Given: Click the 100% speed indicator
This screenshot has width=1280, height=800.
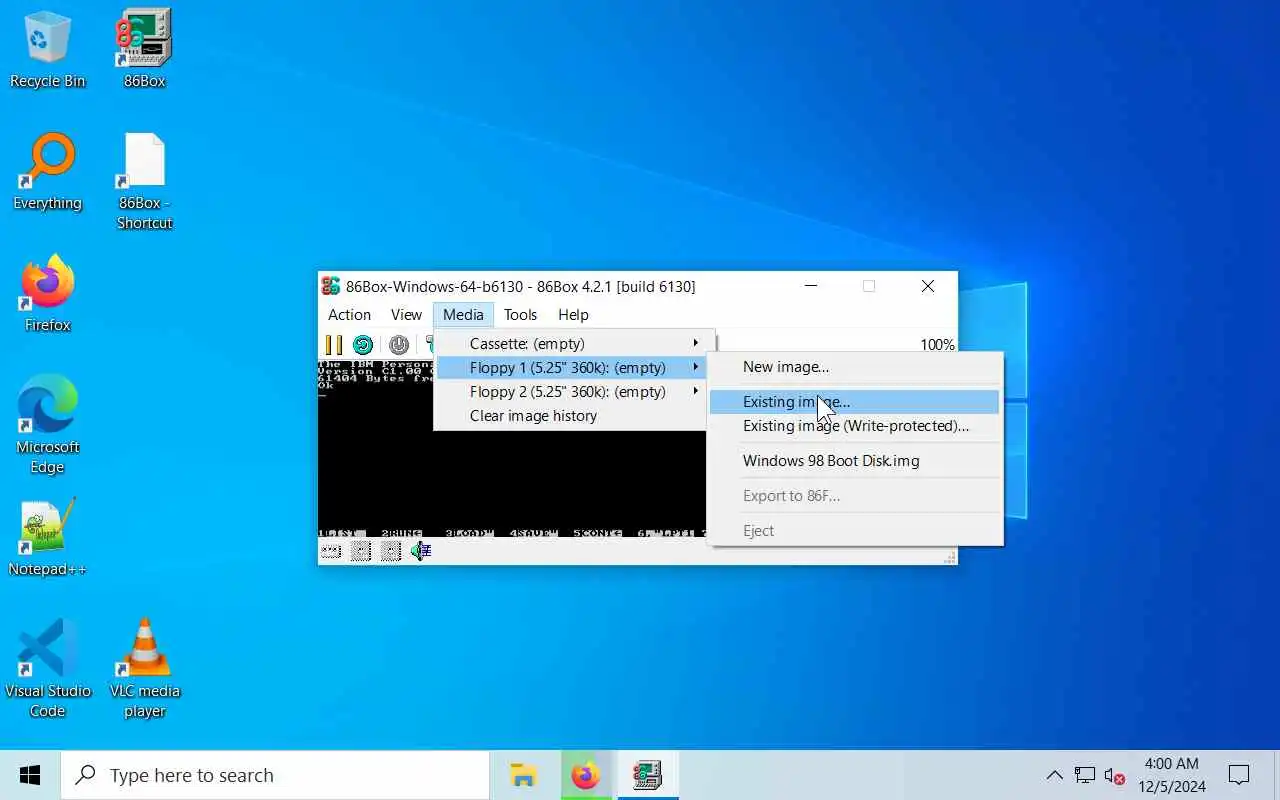Looking at the screenshot, I should tap(937, 345).
